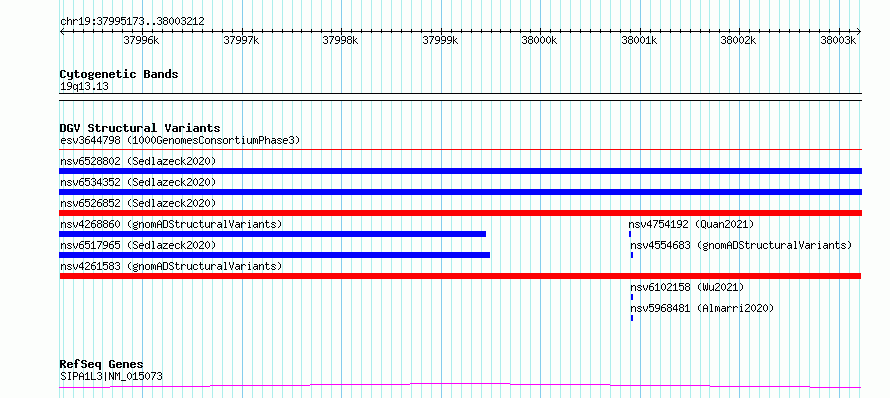Screen dimensions: 890x398
Task: Click the DGV Structural Variants track title
Action: point(140,128)
